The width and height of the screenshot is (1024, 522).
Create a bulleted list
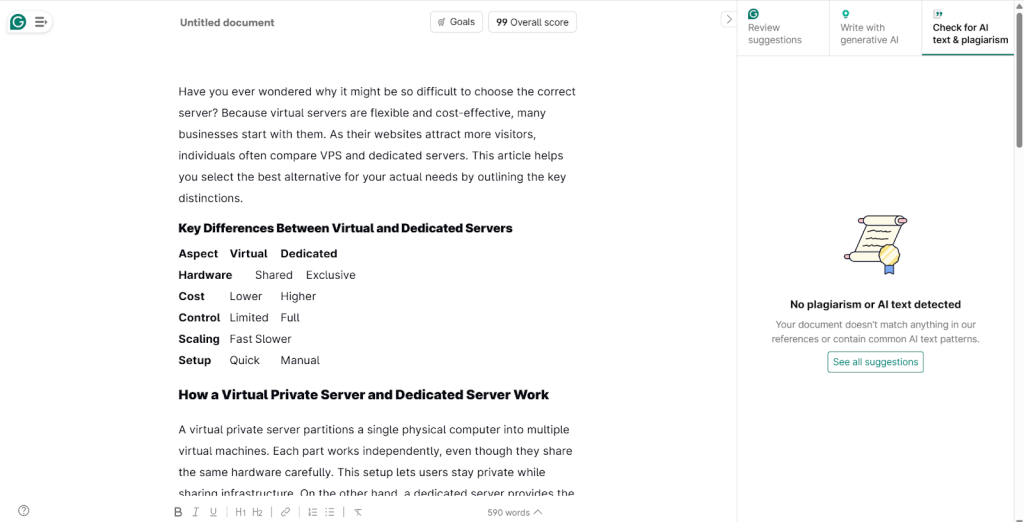pos(330,512)
